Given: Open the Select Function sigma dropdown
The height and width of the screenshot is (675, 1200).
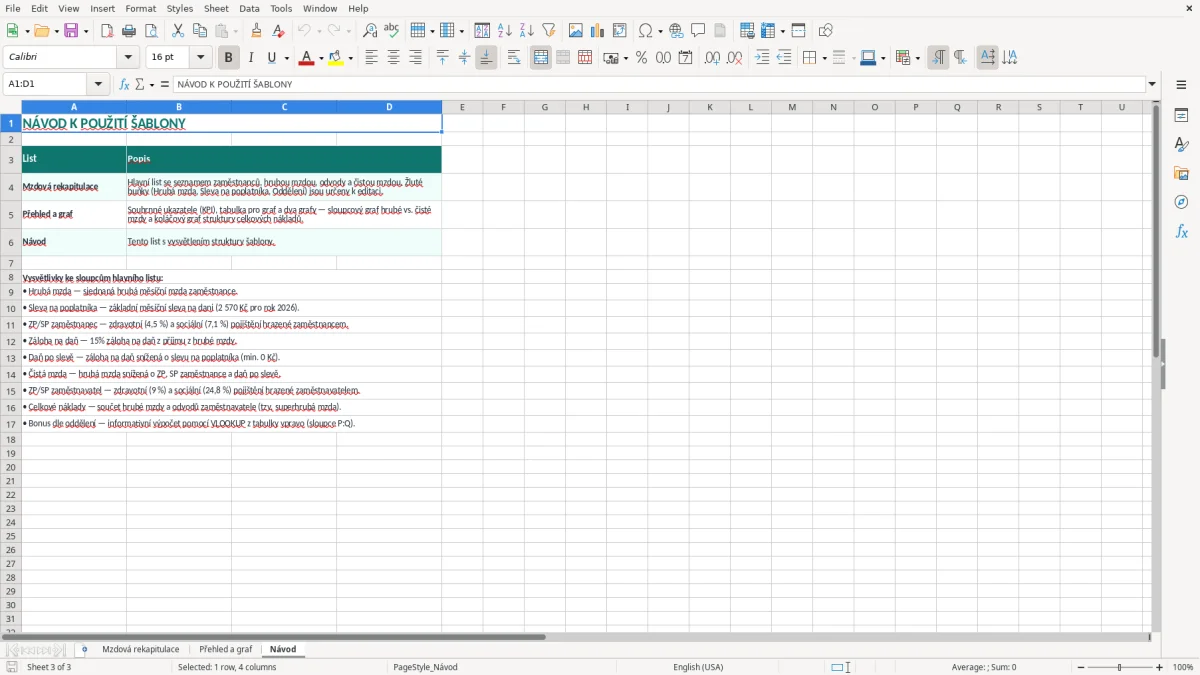Looking at the screenshot, I should click(151, 84).
